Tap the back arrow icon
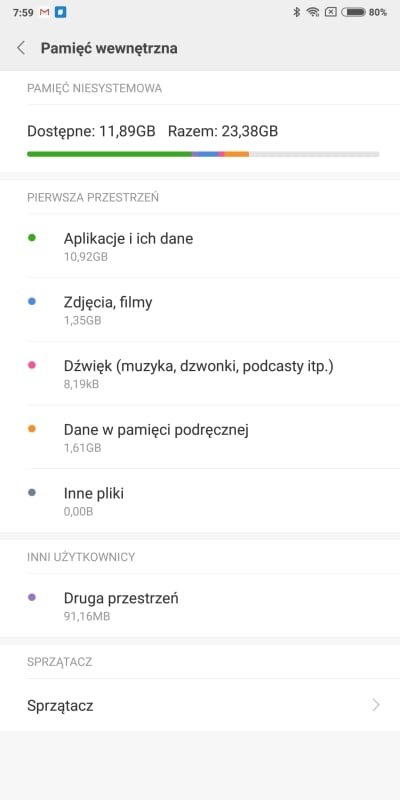The height and width of the screenshot is (800, 400). pos(21,48)
